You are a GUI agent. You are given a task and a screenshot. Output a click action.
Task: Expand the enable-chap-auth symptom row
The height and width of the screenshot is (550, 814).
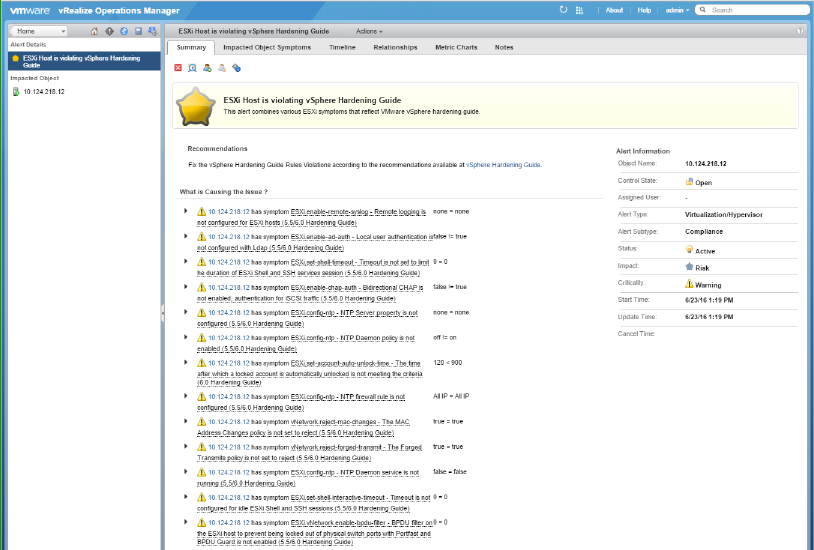click(x=185, y=287)
